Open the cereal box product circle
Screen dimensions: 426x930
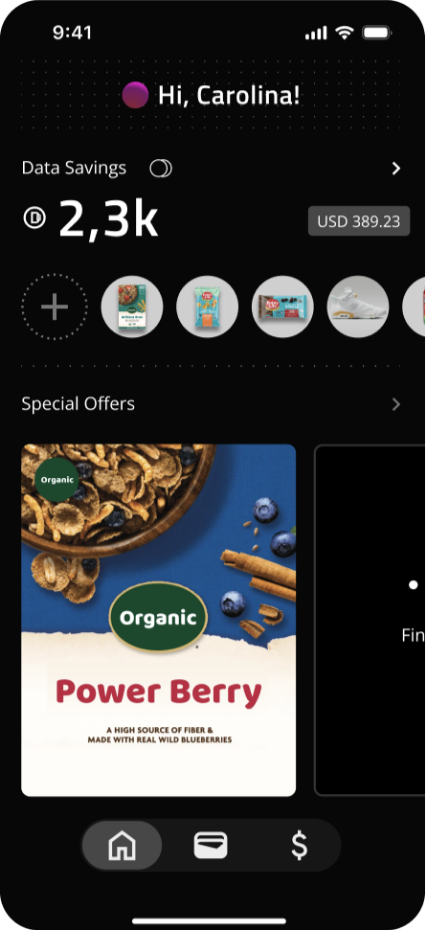[132, 307]
